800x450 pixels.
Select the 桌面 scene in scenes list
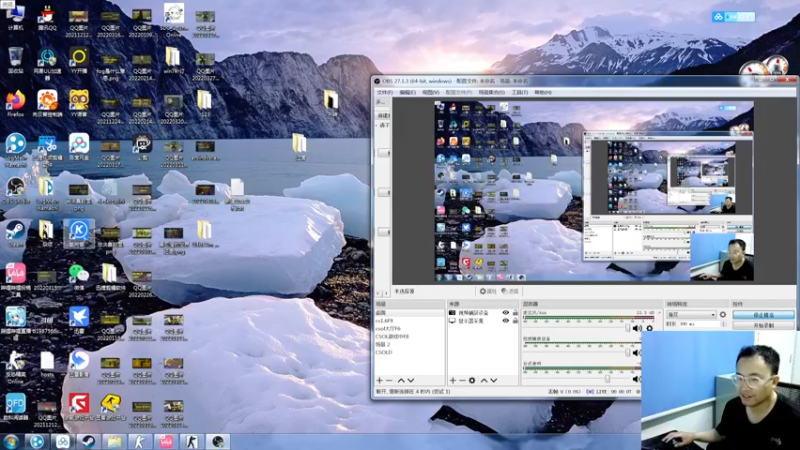click(409, 313)
